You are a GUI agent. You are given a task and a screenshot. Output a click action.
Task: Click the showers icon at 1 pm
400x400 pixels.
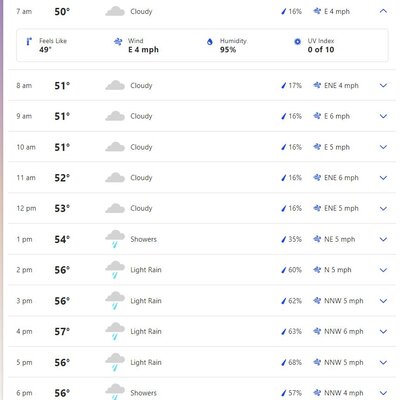tap(115, 239)
